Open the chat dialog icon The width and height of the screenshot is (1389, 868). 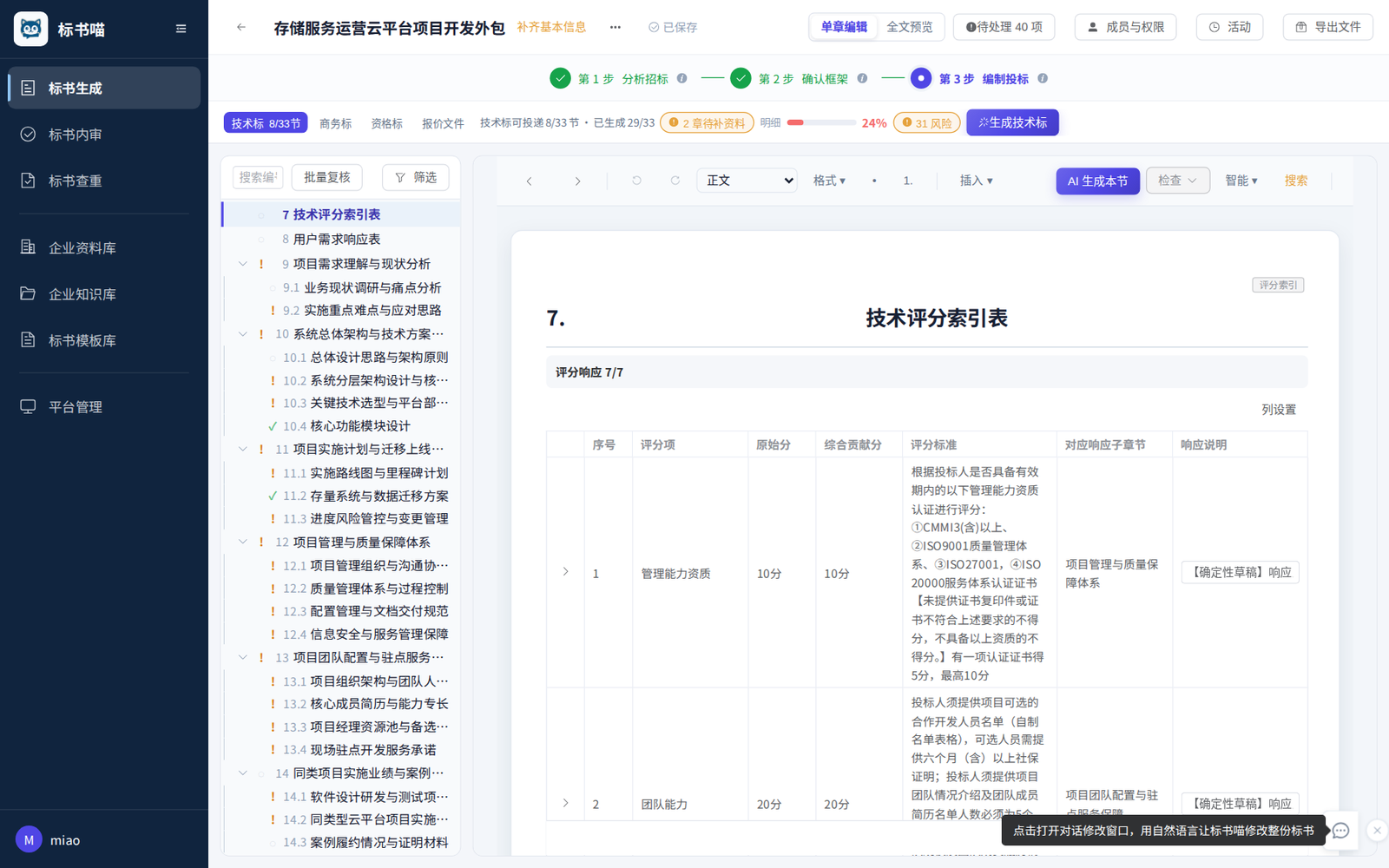1340,831
